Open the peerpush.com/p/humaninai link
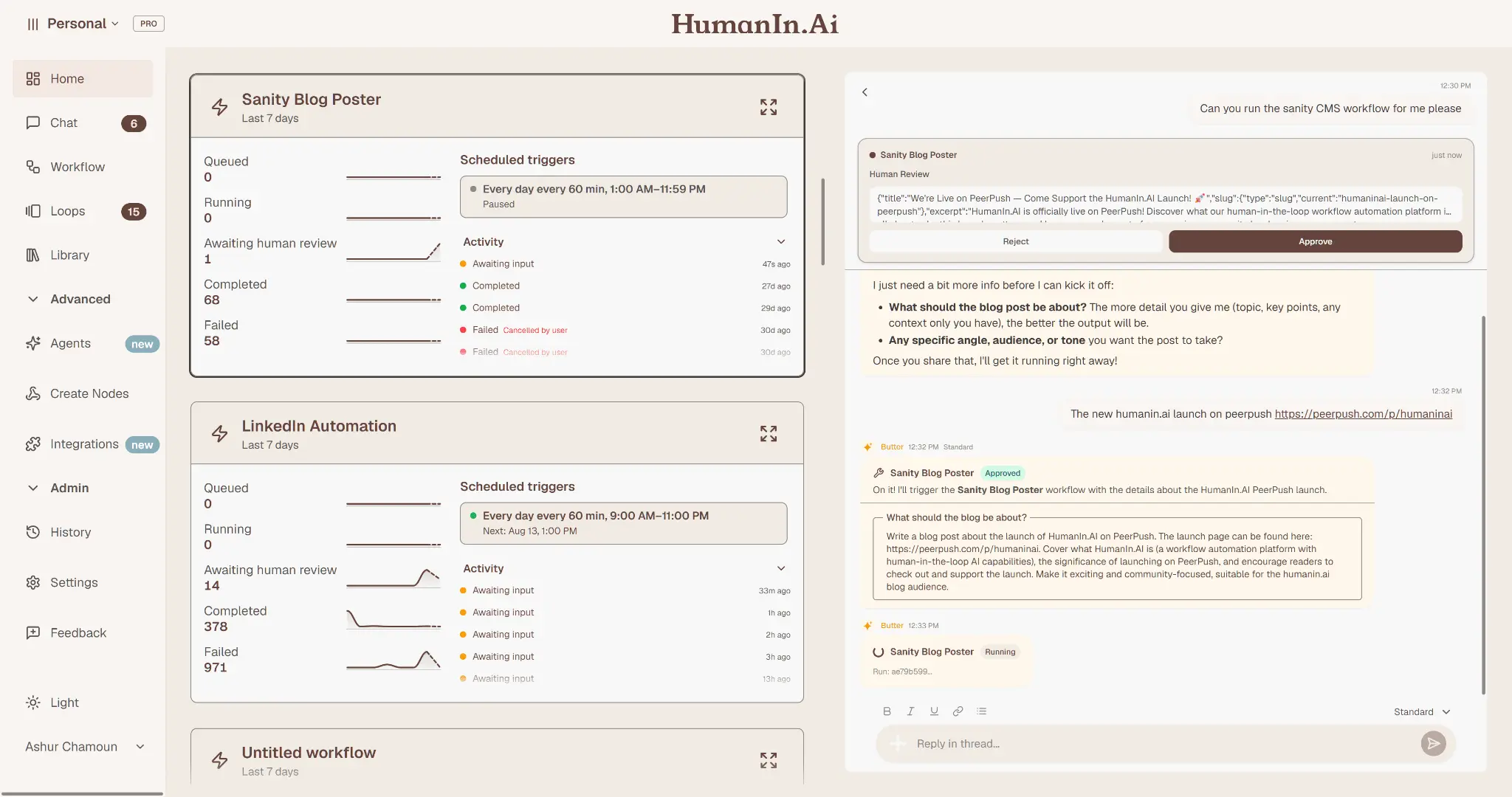The height and width of the screenshot is (797, 1512). (x=1363, y=414)
